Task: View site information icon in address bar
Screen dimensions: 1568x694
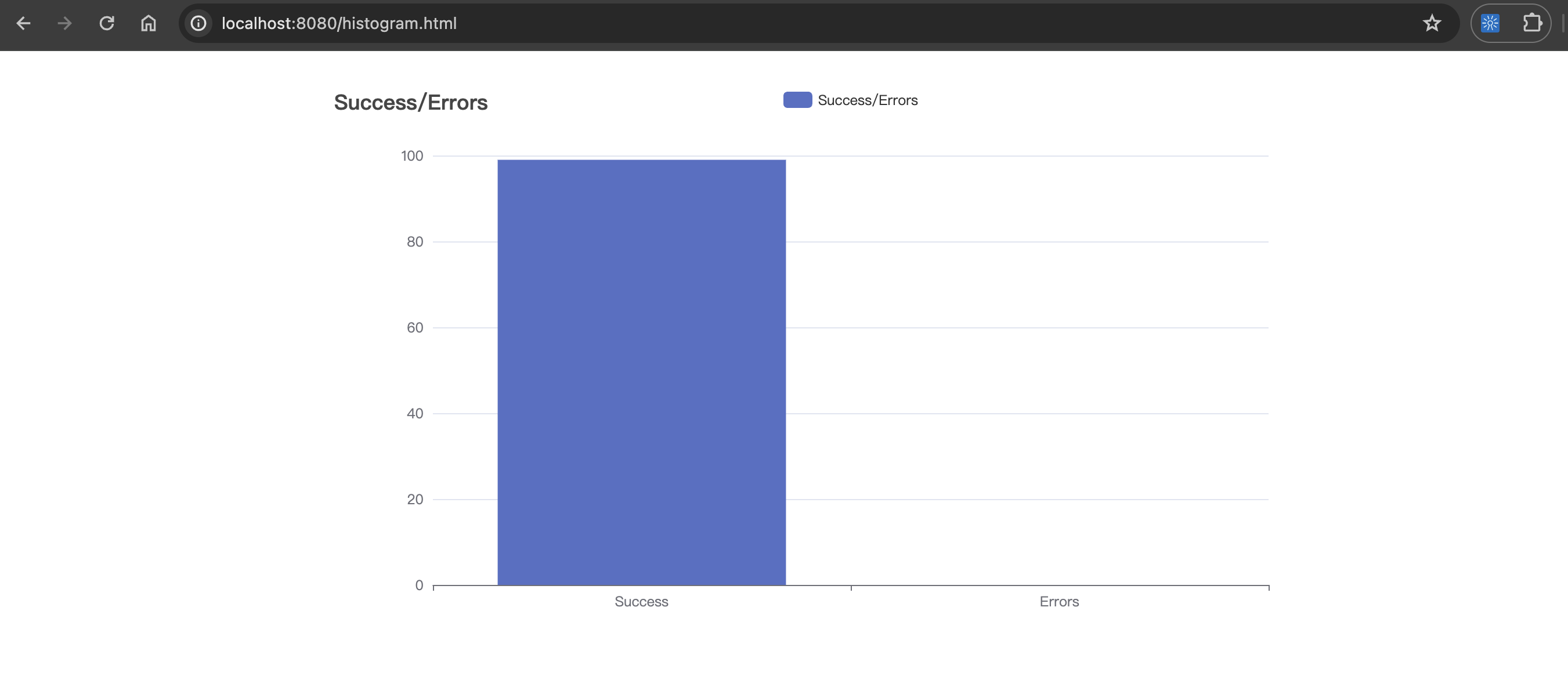Action: pyautogui.click(x=198, y=23)
